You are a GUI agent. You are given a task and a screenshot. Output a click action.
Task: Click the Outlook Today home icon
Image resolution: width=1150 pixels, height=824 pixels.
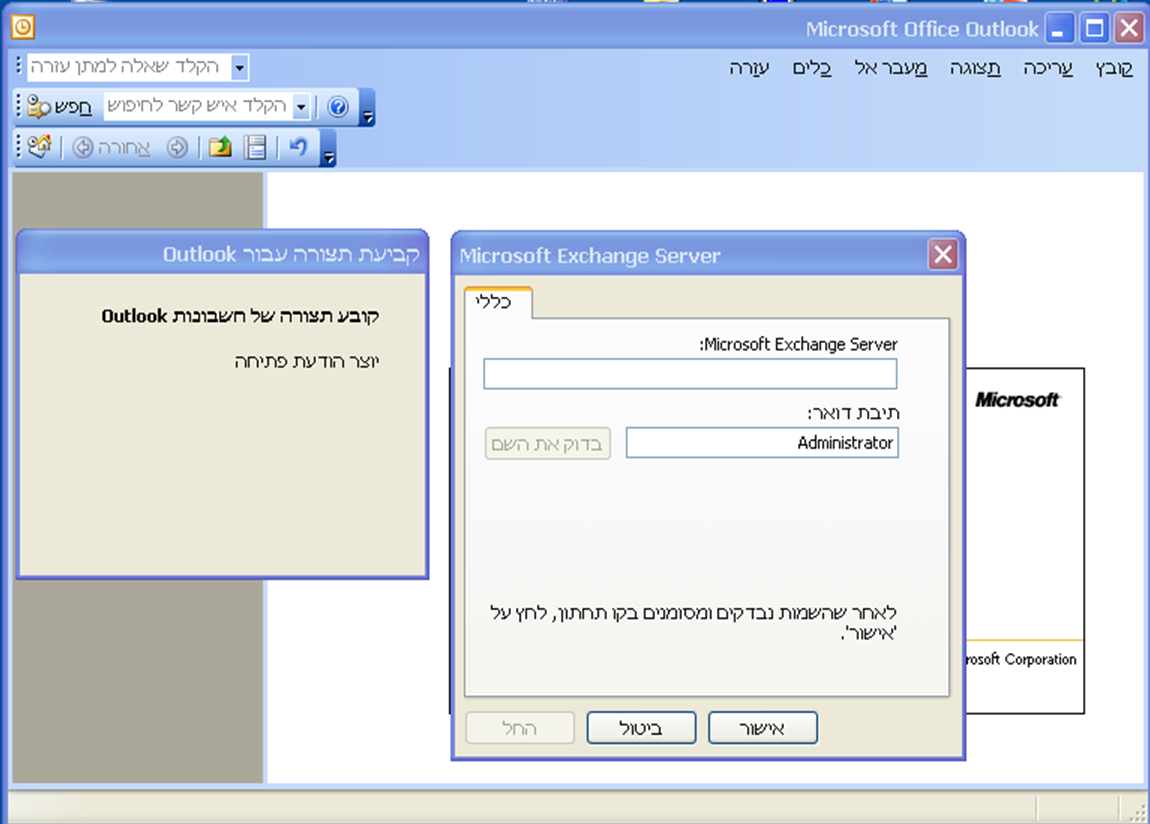(40, 147)
